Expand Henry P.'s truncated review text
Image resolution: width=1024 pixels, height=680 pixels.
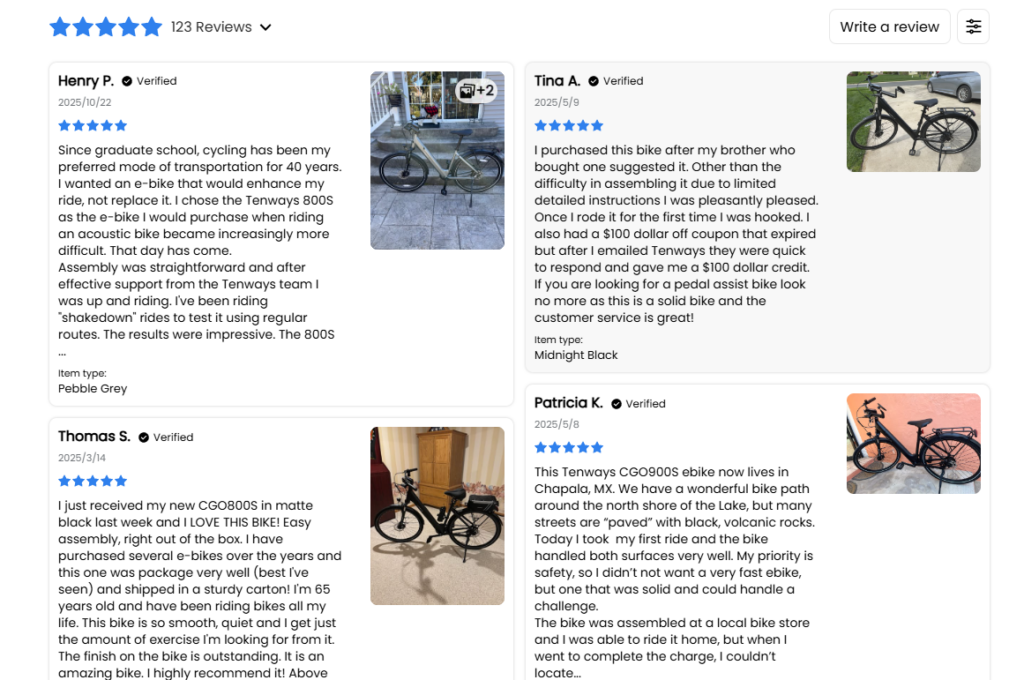[64, 354]
